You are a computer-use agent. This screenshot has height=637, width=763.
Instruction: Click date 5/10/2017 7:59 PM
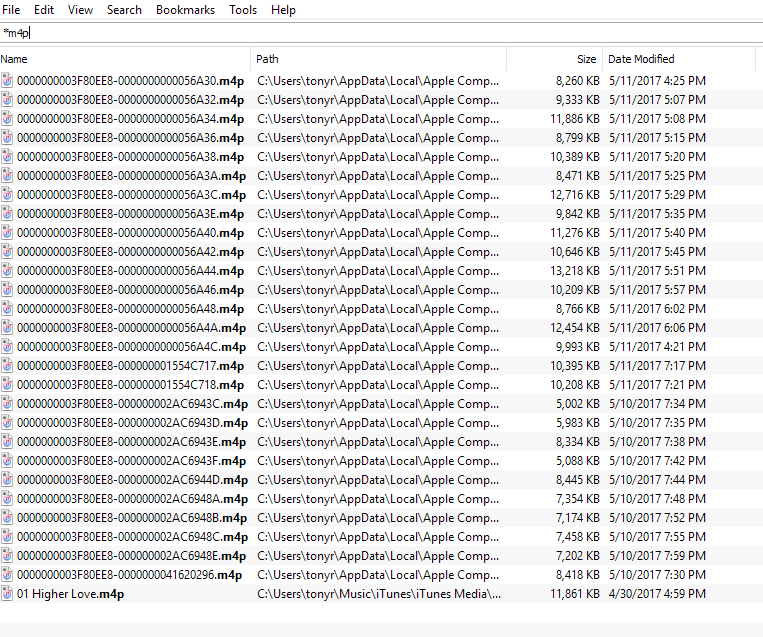[x=657, y=556]
